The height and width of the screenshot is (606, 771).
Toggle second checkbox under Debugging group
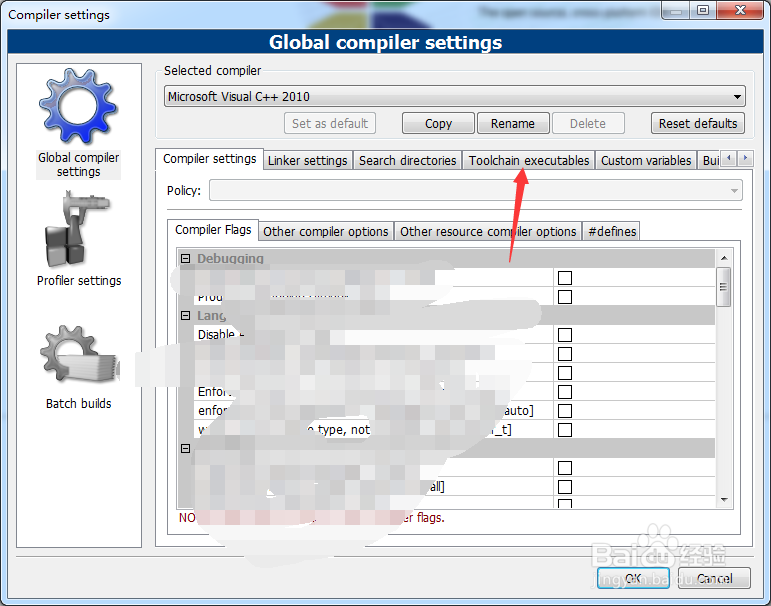565,297
